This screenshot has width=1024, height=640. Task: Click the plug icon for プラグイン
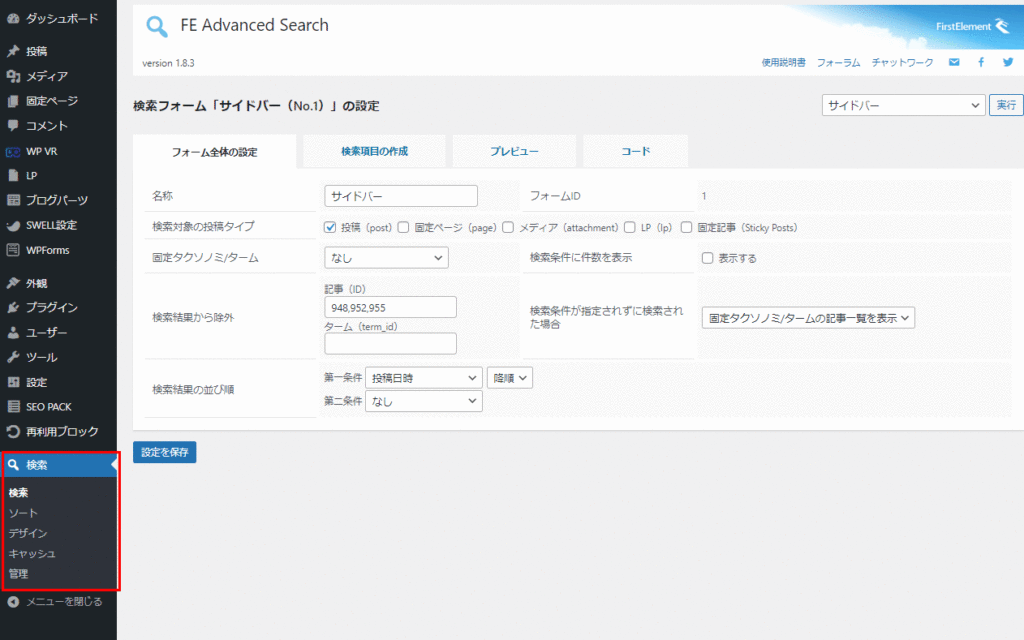(x=13, y=308)
